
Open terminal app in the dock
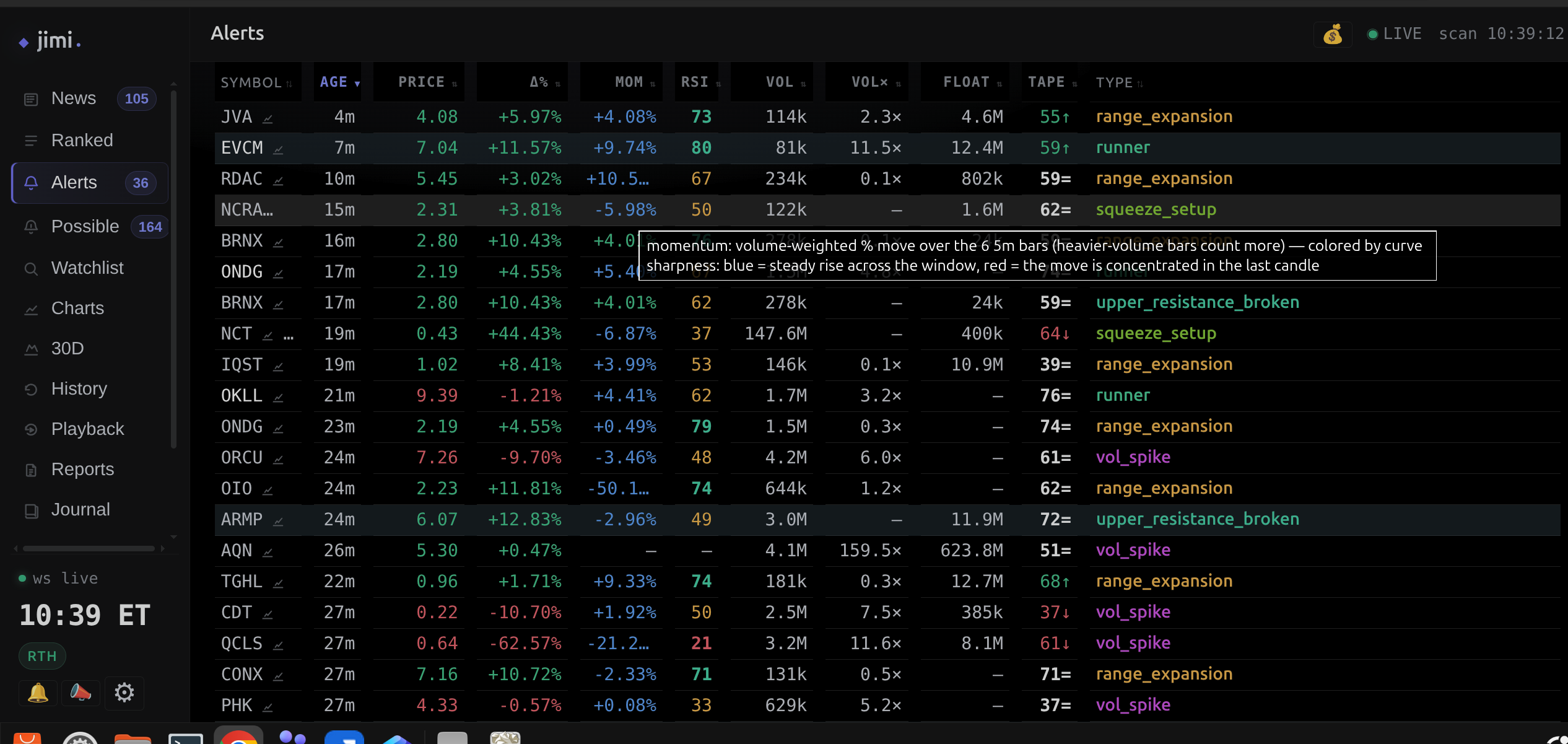[186, 737]
